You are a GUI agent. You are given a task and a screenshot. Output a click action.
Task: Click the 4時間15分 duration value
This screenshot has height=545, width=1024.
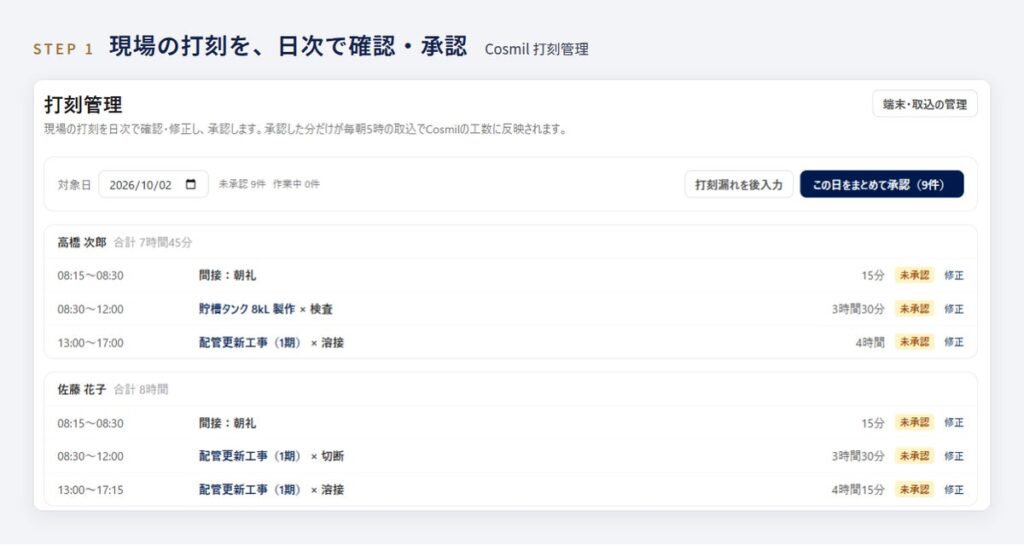858,490
